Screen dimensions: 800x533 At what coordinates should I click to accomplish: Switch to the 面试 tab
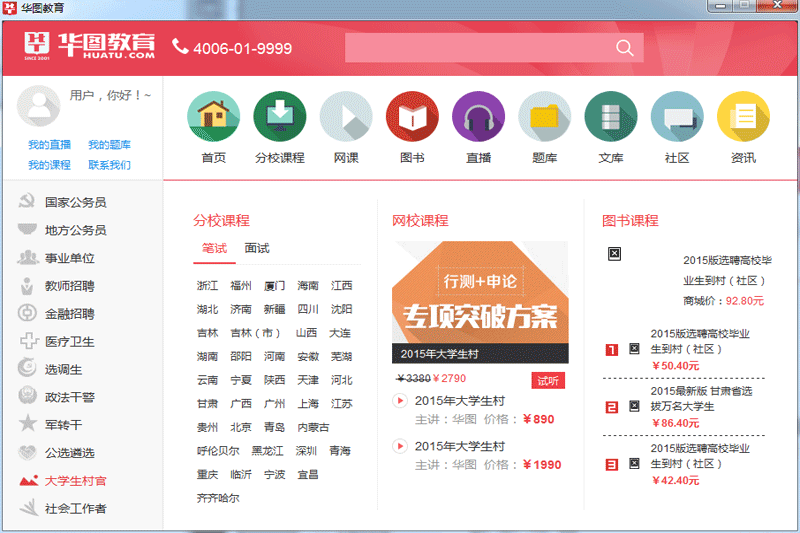[x=257, y=248]
